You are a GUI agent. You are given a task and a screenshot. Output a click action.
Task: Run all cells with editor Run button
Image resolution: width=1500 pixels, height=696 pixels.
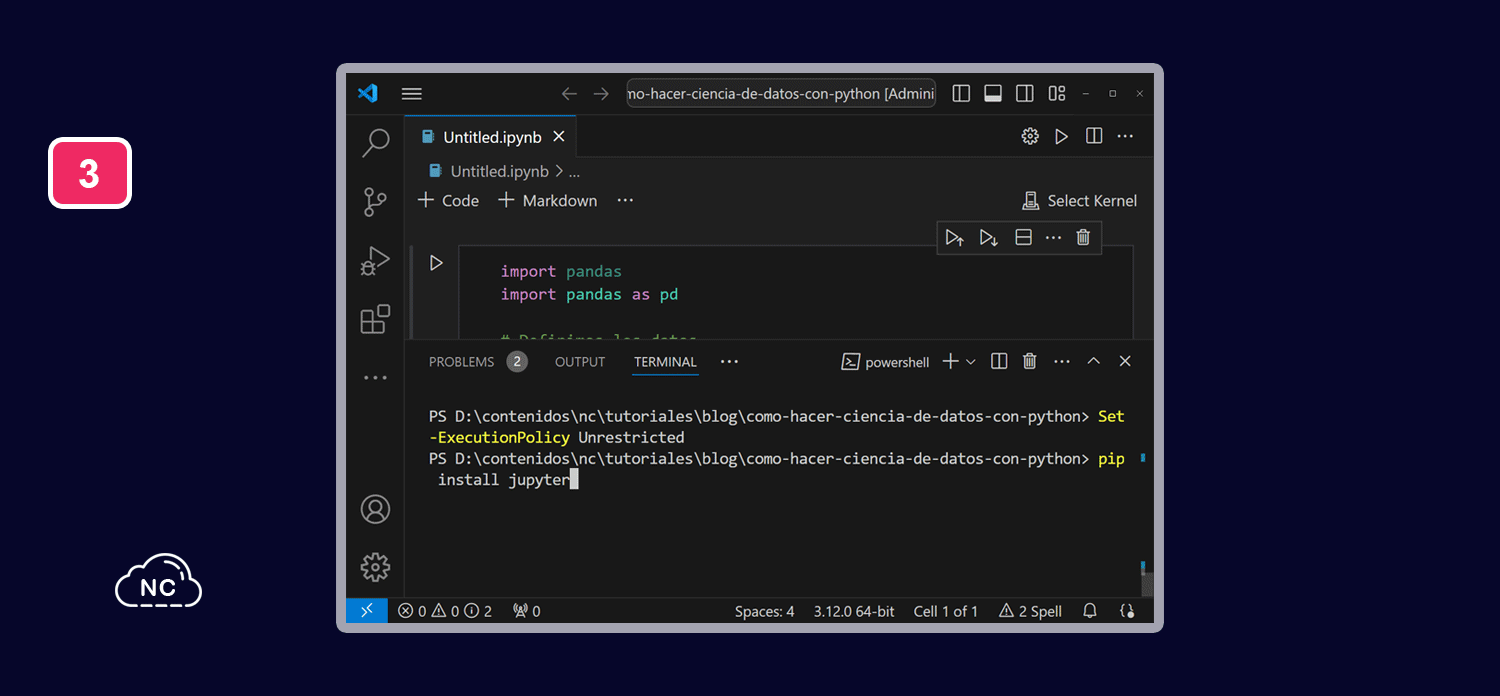coord(1062,136)
